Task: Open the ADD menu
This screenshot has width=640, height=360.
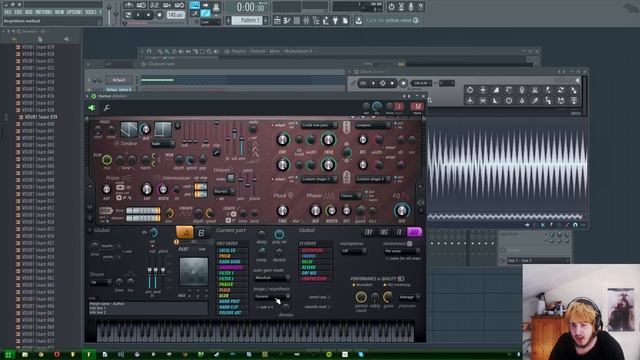Action: (29, 12)
